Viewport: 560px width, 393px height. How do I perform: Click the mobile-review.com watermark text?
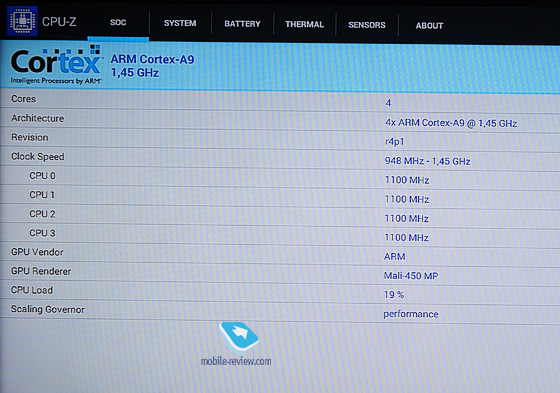236,361
